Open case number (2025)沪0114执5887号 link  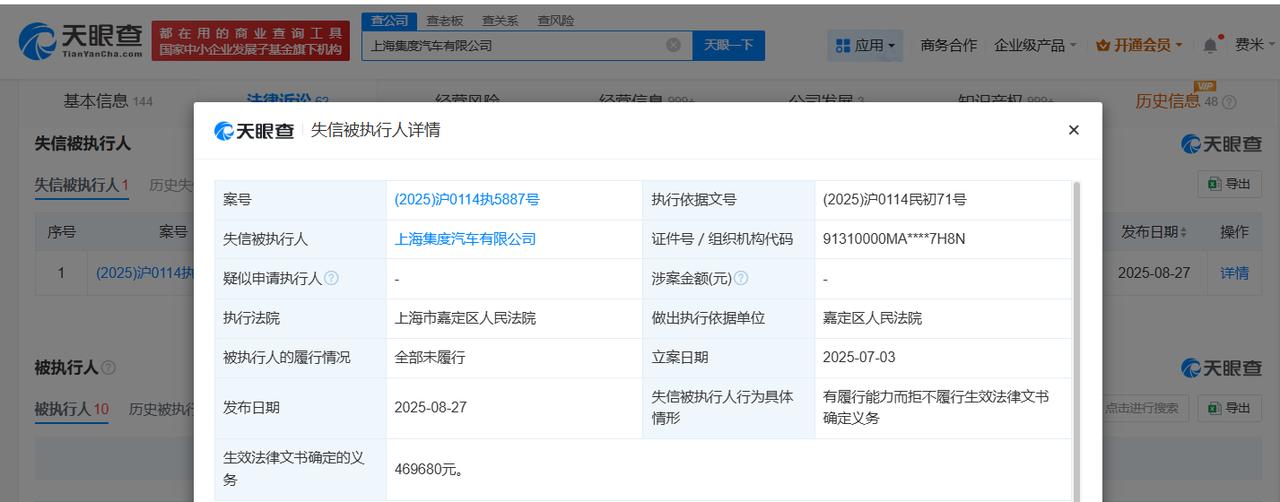point(467,199)
